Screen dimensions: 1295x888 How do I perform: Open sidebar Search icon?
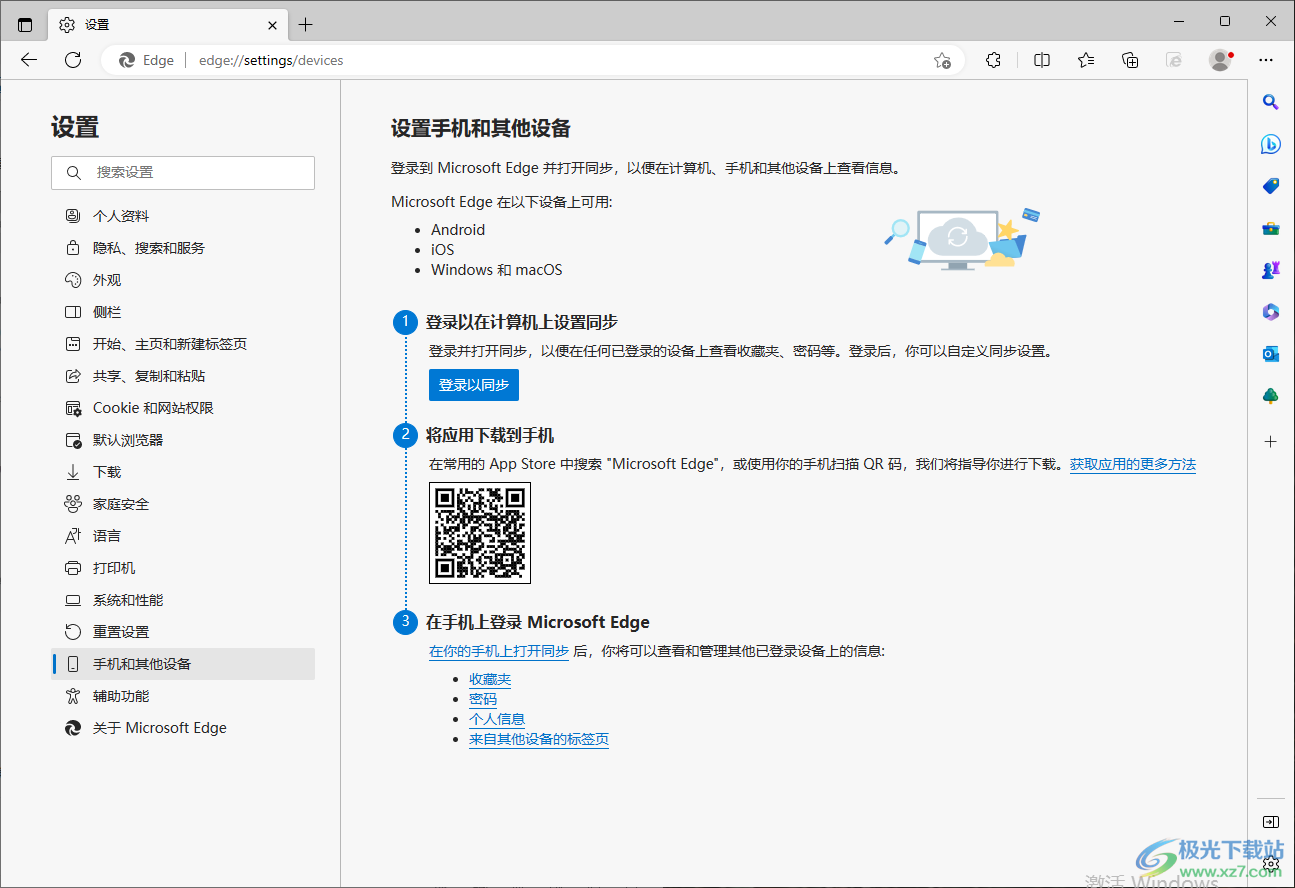1271,102
